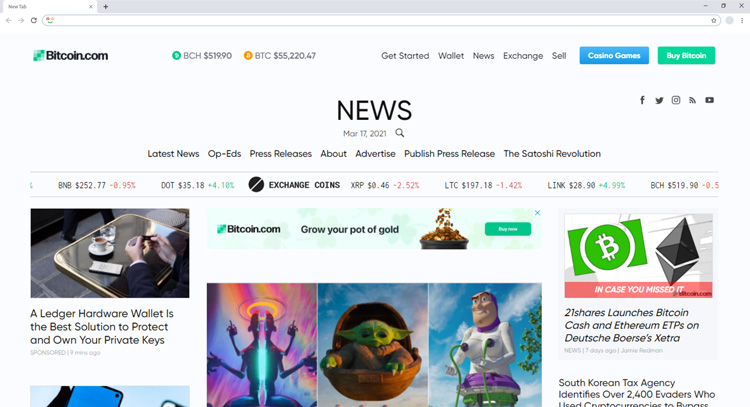
Task: Click Buy now in the ad banner
Action: click(508, 229)
